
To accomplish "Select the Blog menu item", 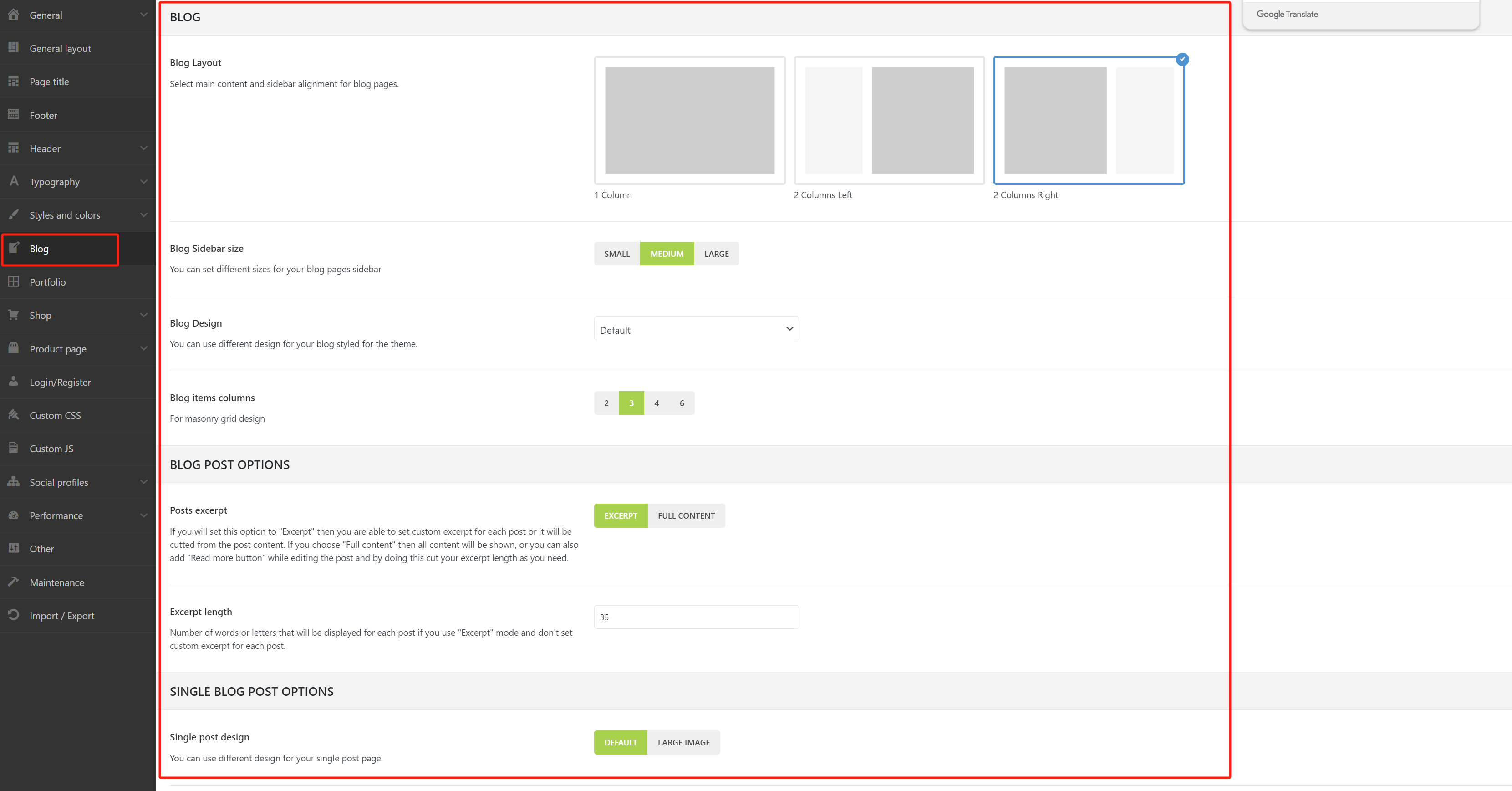I will 39,249.
